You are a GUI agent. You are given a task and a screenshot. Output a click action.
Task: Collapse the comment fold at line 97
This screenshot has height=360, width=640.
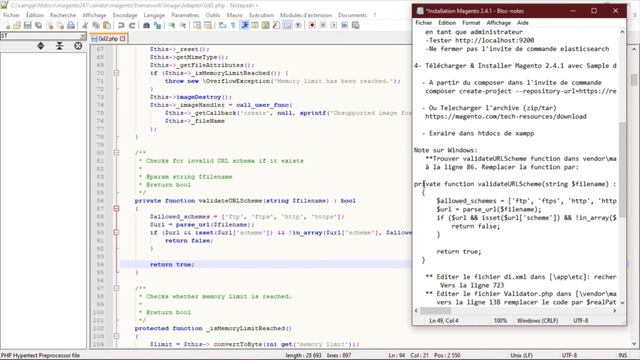(116, 288)
